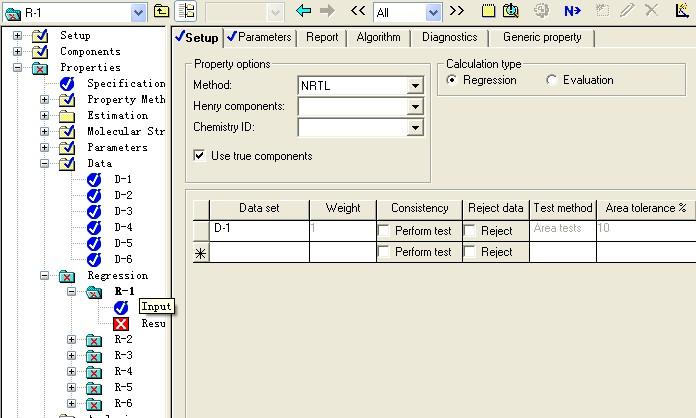Image resolution: width=696 pixels, height=418 pixels.
Task: Select the R-1 folder icon in tree
Action: pos(94,292)
